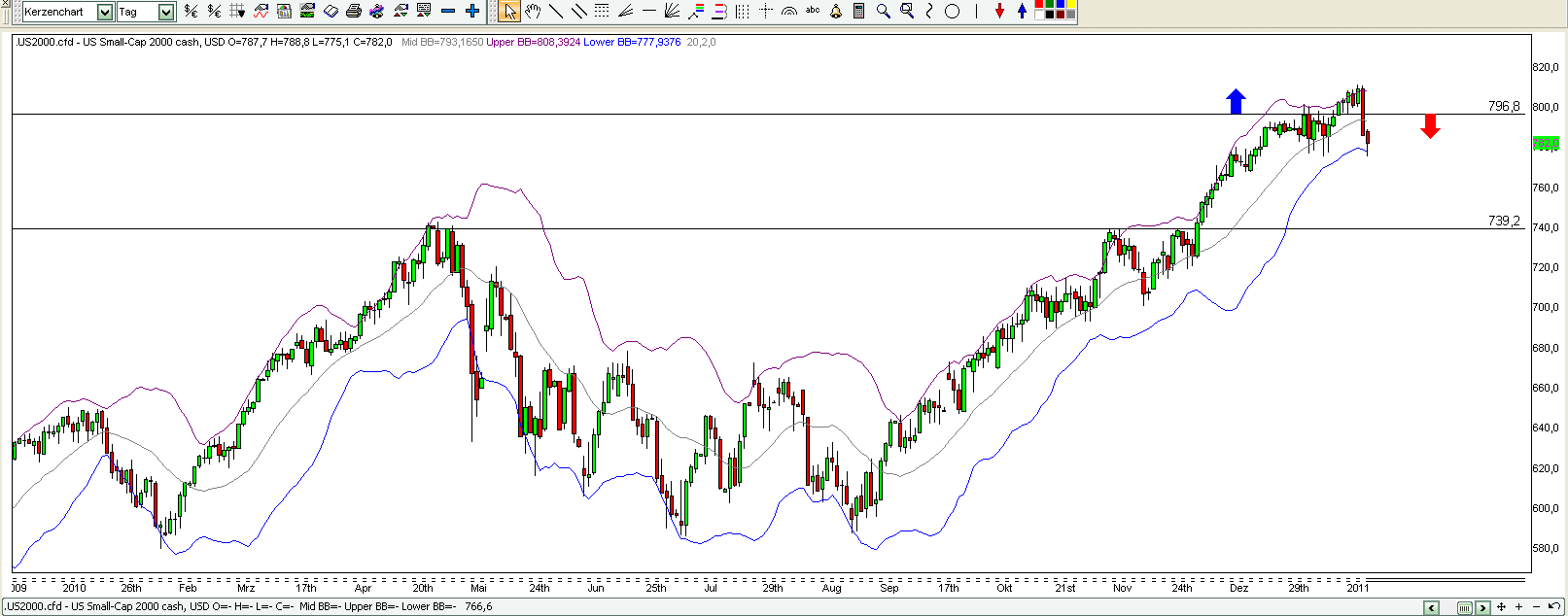
Task: Select the red down arrow marker tool
Action: (x=999, y=12)
